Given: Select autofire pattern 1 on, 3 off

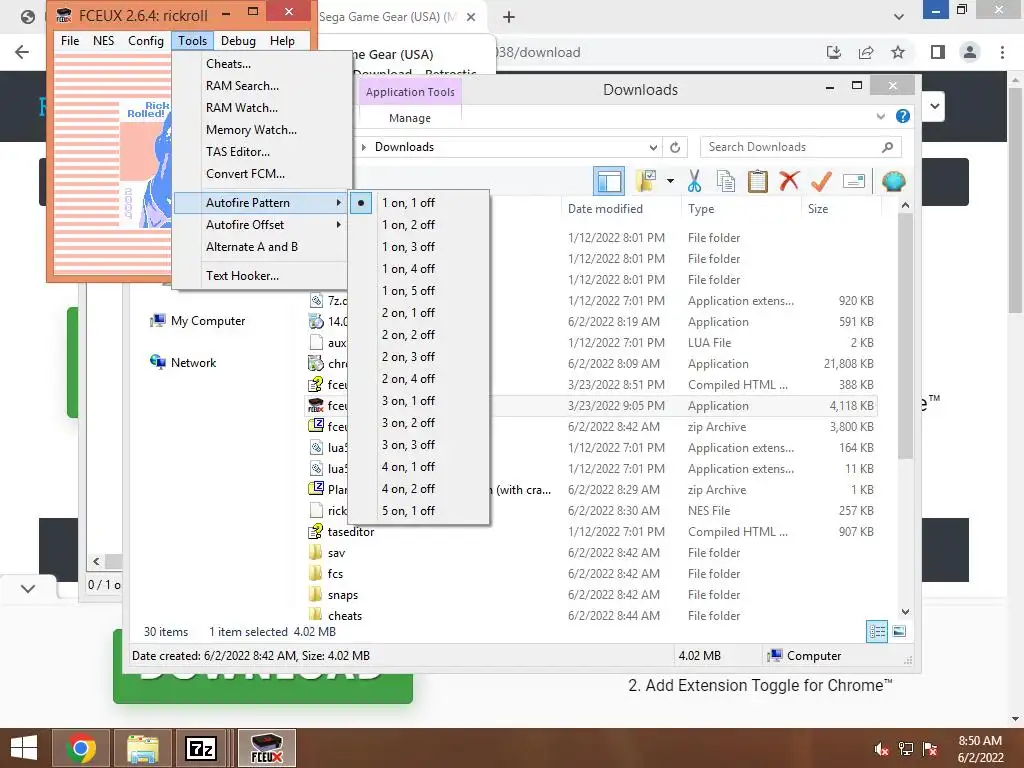Looking at the screenshot, I should pyautogui.click(x=419, y=247).
